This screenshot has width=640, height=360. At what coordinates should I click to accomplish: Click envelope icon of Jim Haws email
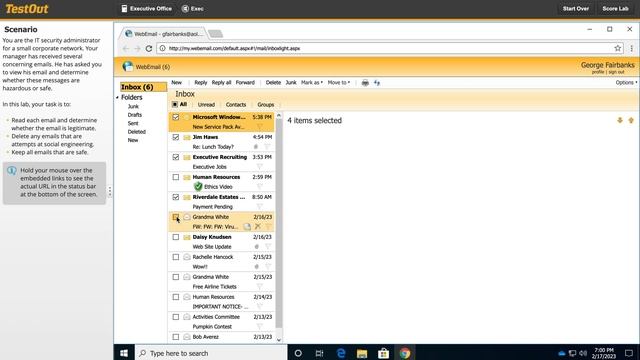click(187, 137)
